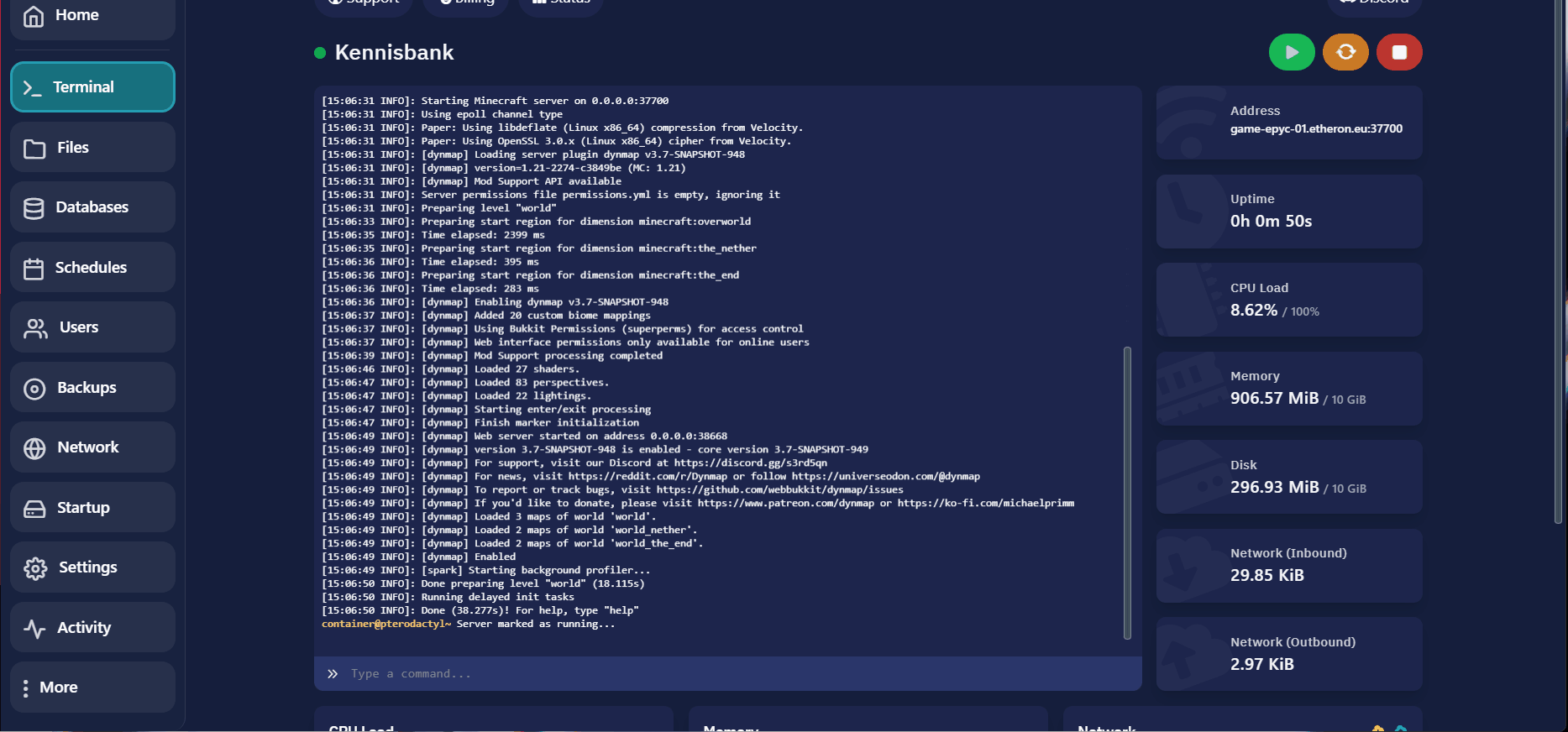Viewport: 1568px width, 732px height.
Task: Stop the server with red button
Action: tap(1398, 52)
